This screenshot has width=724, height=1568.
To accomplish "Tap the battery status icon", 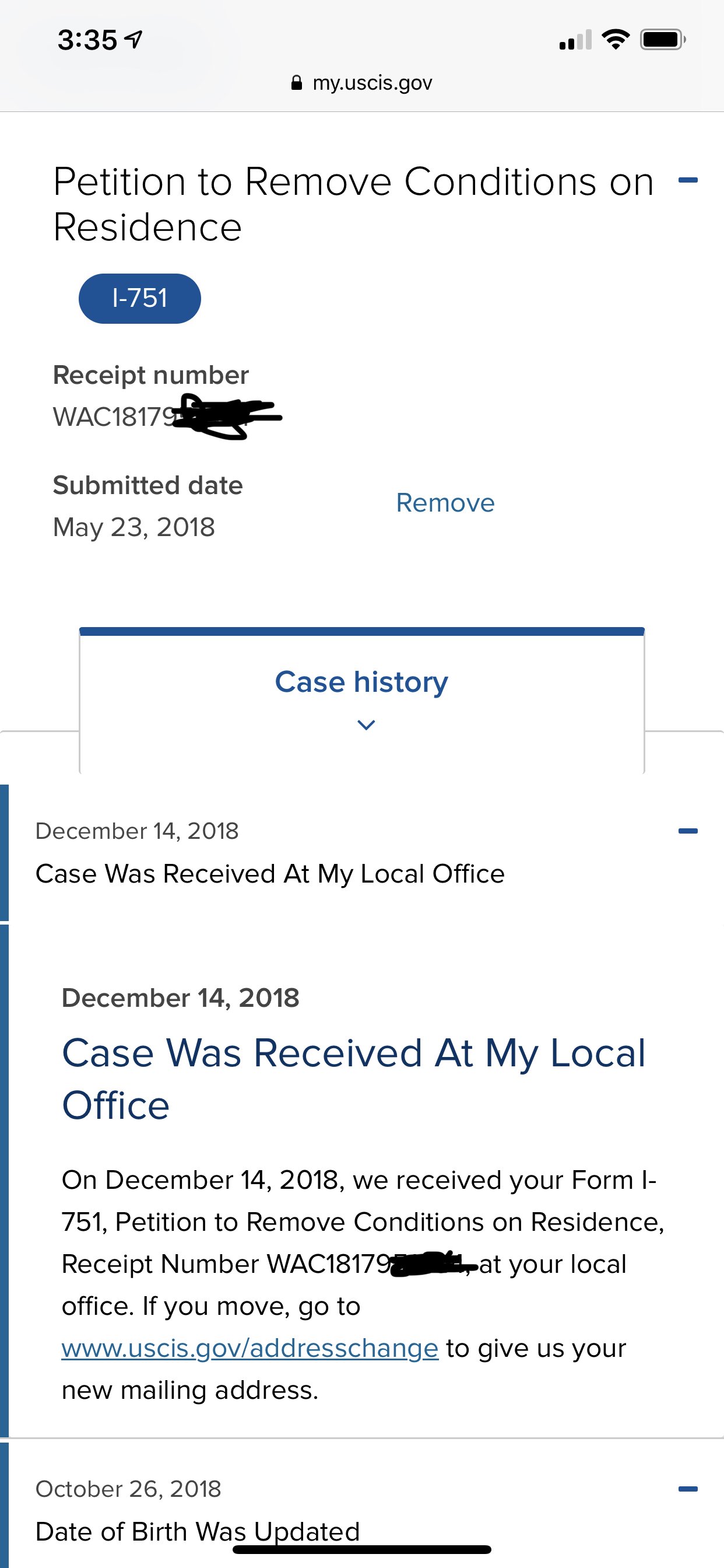I will 663,40.
